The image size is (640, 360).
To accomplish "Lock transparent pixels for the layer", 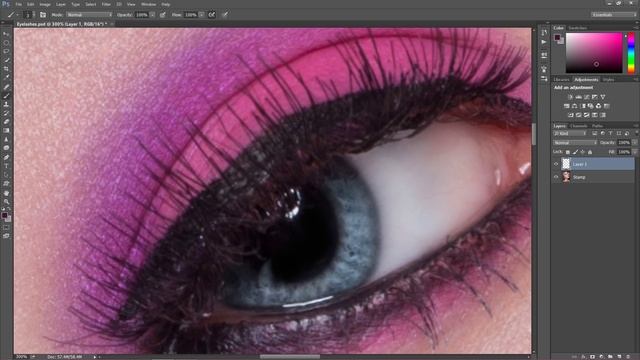I will 568,152.
